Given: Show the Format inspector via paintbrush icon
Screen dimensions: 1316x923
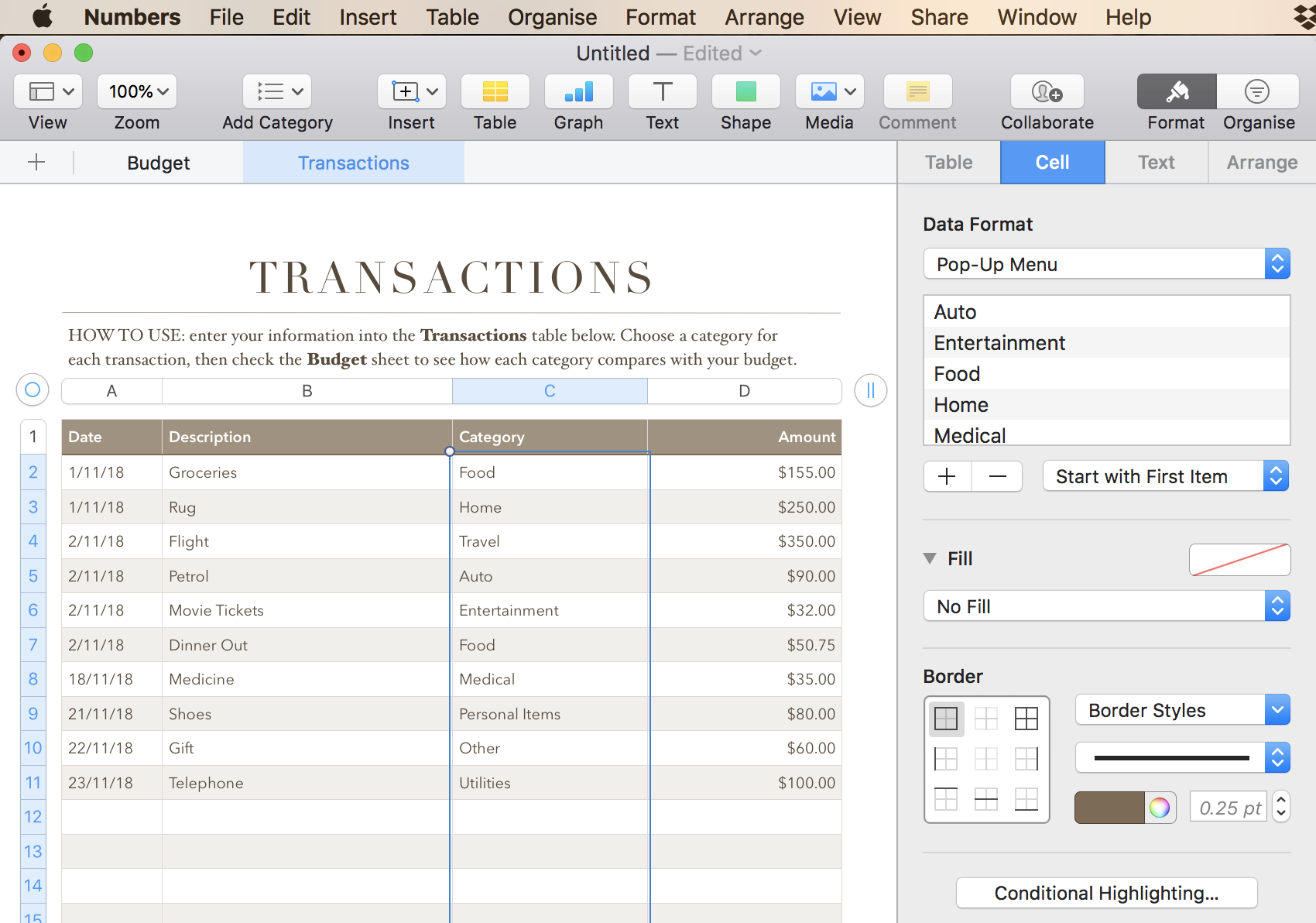Looking at the screenshot, I should pos(1177,91).
